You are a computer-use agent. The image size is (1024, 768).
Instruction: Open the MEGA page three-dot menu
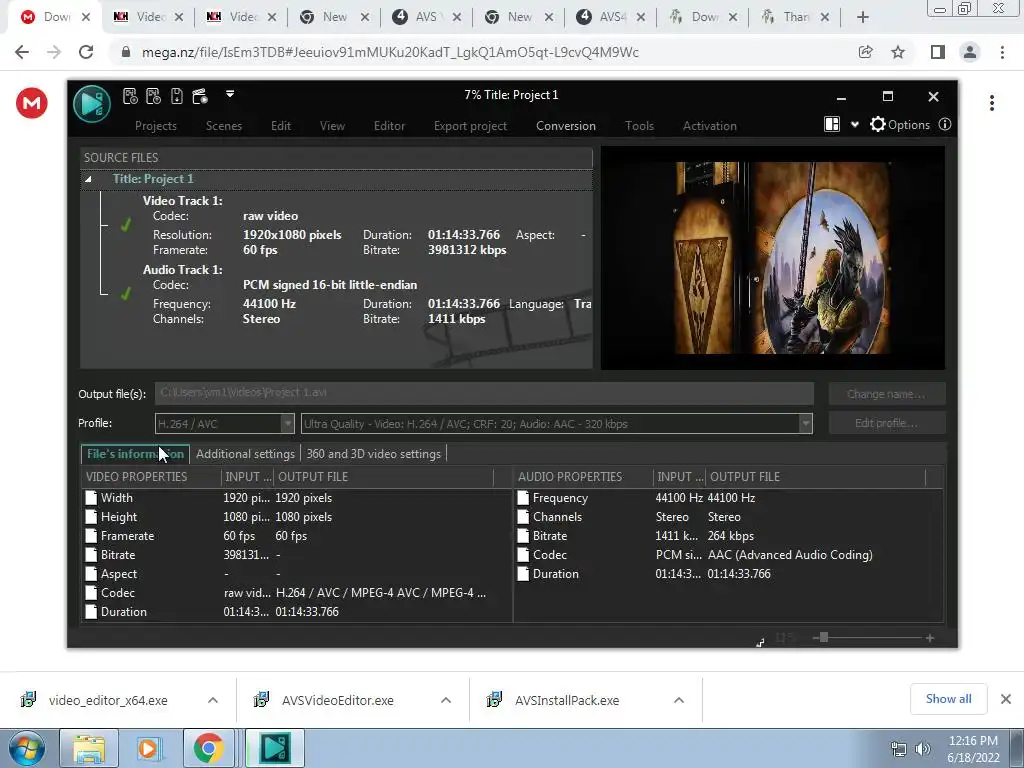[x=991, y=103]
